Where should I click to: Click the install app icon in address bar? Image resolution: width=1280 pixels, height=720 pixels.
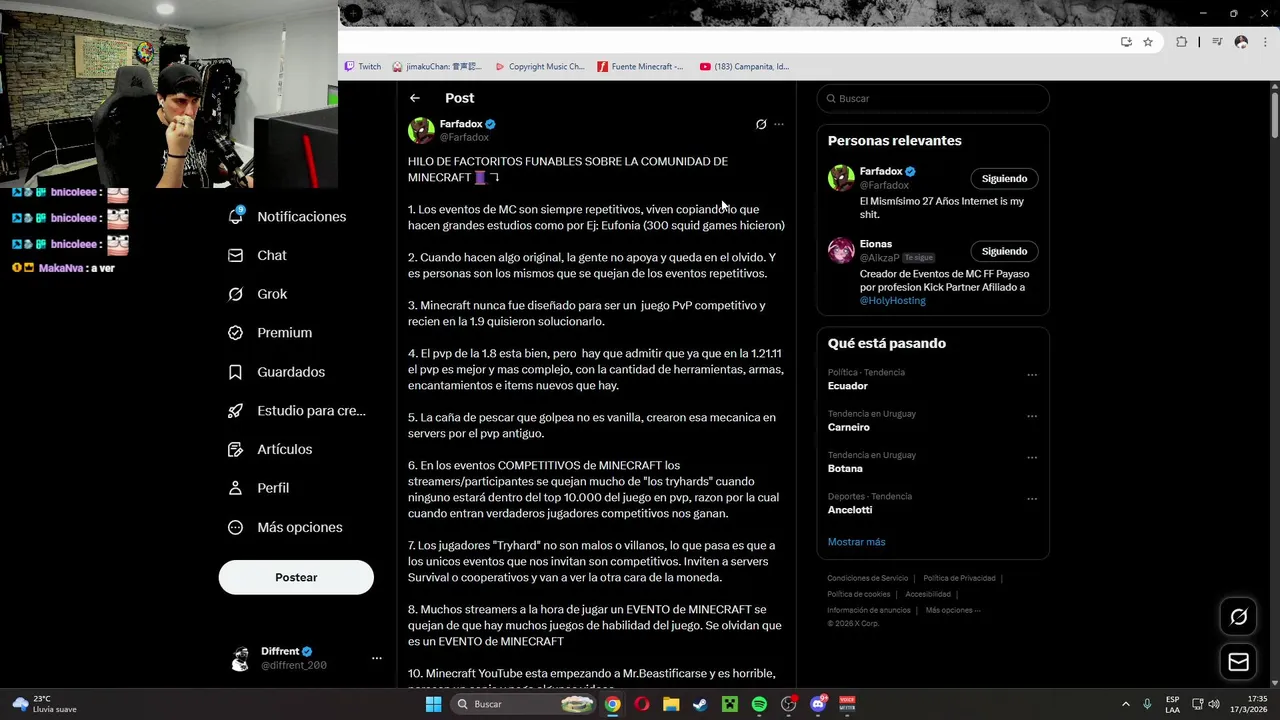pos(1126,42)
